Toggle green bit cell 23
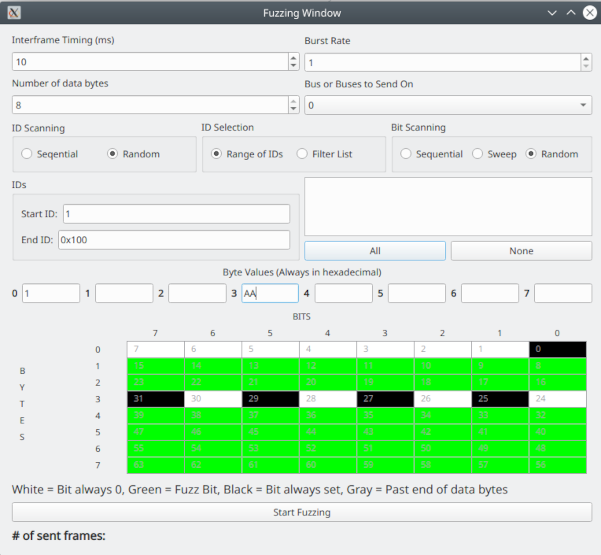Image resolution: width=601 pixels, height=555 pixels. (156, 383)
